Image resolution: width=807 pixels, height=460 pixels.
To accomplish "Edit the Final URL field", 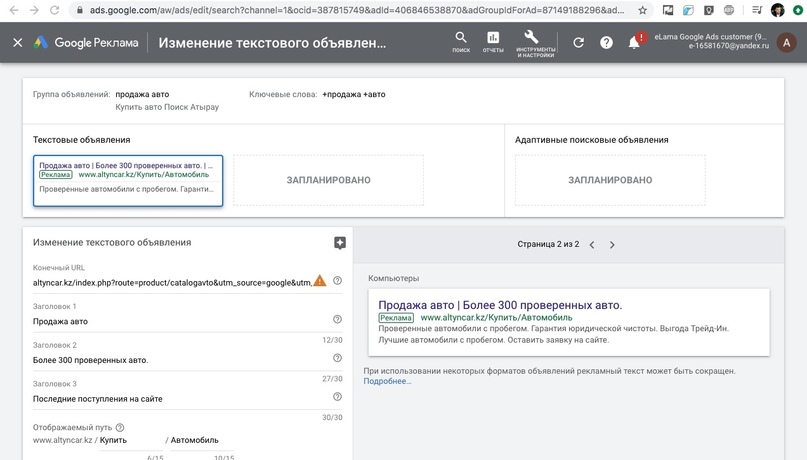I will [172, 282].
